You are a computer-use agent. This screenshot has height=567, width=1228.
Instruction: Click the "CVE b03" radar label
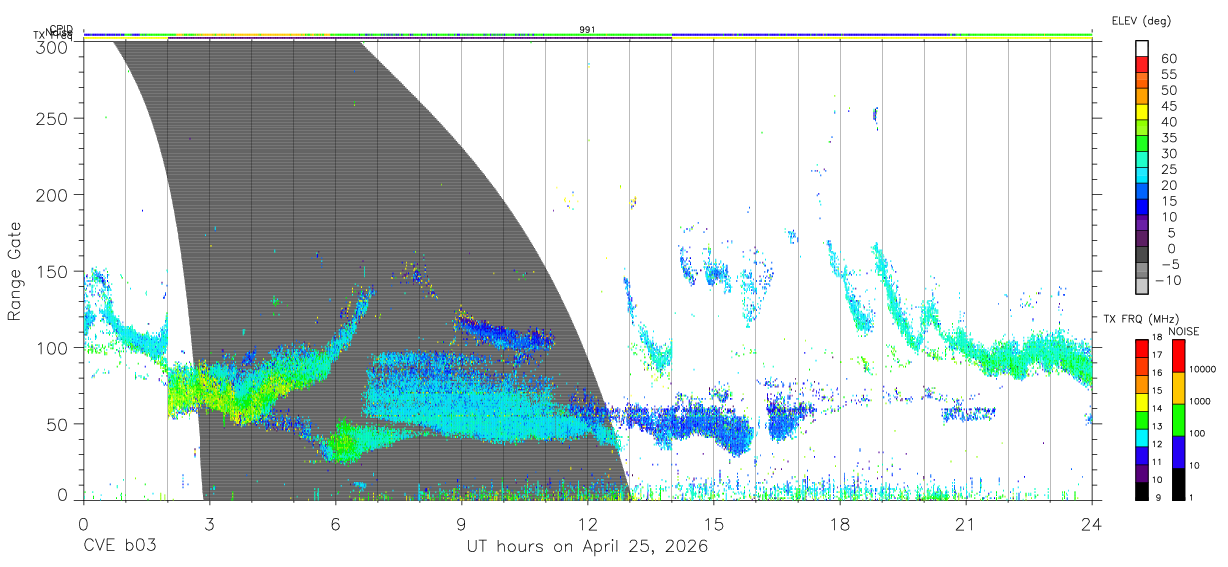coord(119,547)
